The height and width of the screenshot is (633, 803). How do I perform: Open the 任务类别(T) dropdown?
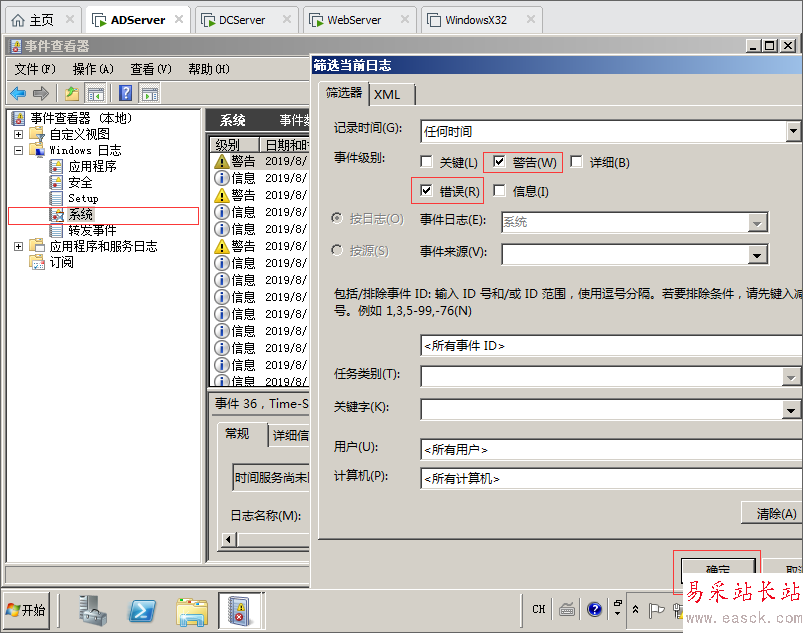click(791, 377)
